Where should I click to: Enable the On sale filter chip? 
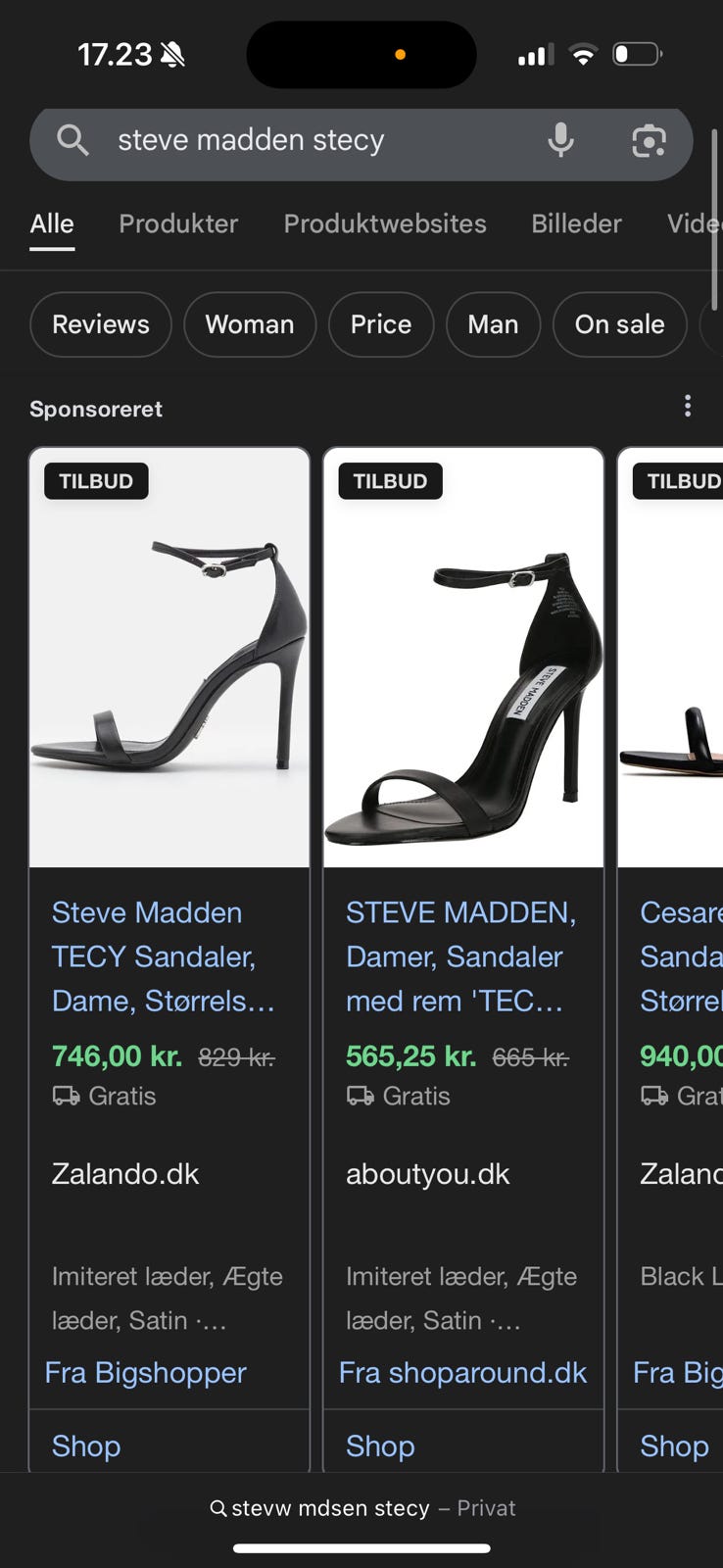619,324
